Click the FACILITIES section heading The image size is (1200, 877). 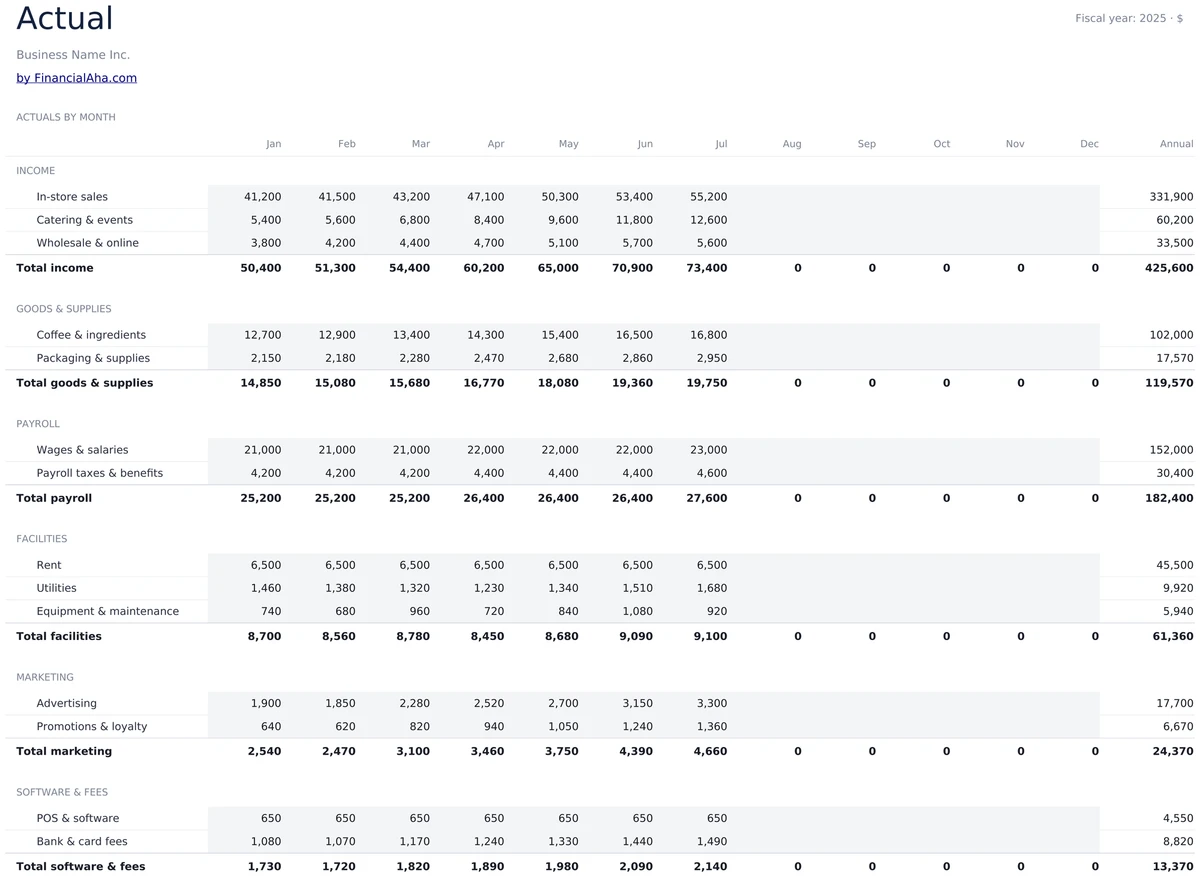42,539
